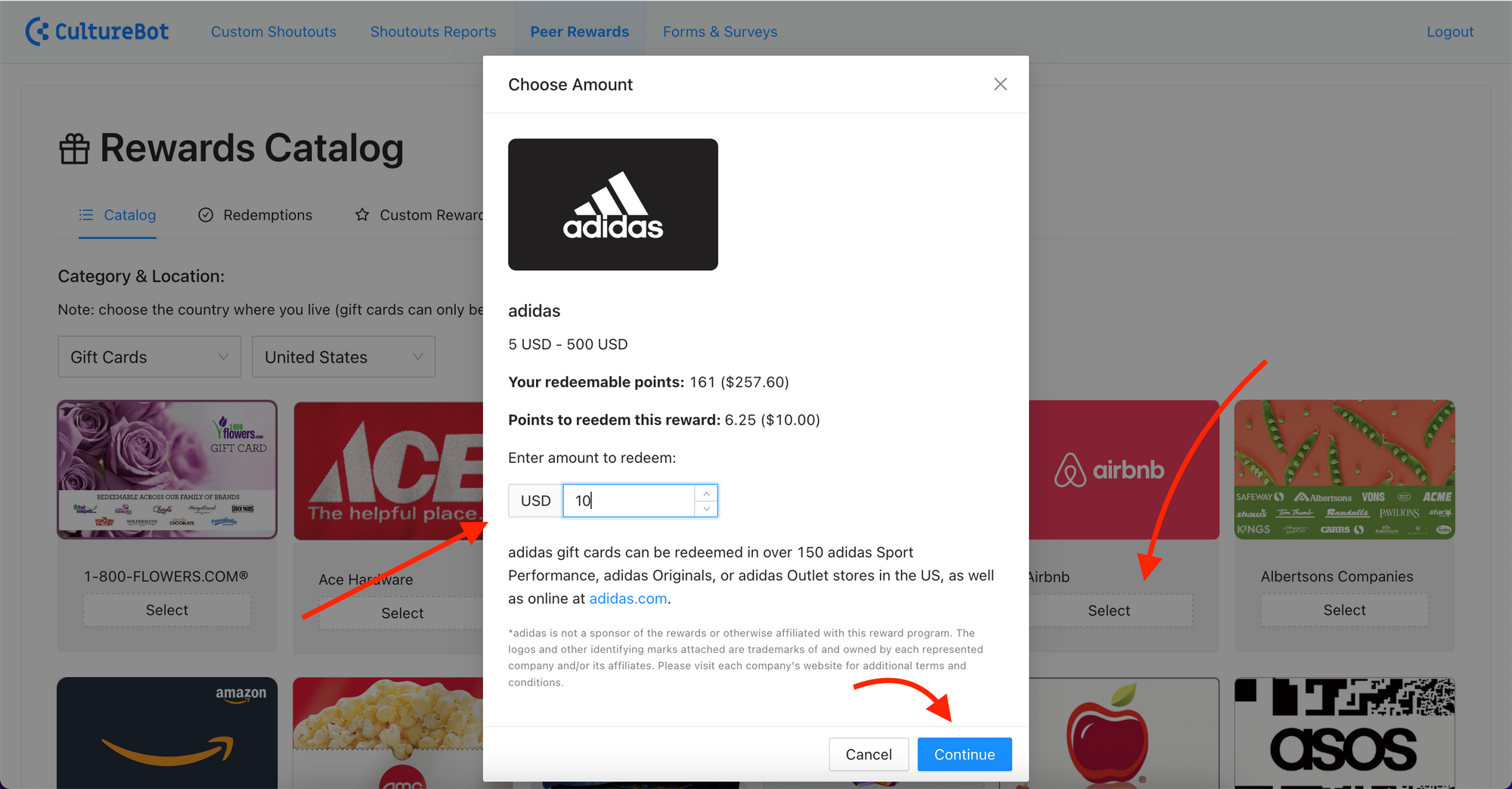Decrease the amount with the down stepper
The height and width of the screenshot is (789, 1512).
(706, 508)
